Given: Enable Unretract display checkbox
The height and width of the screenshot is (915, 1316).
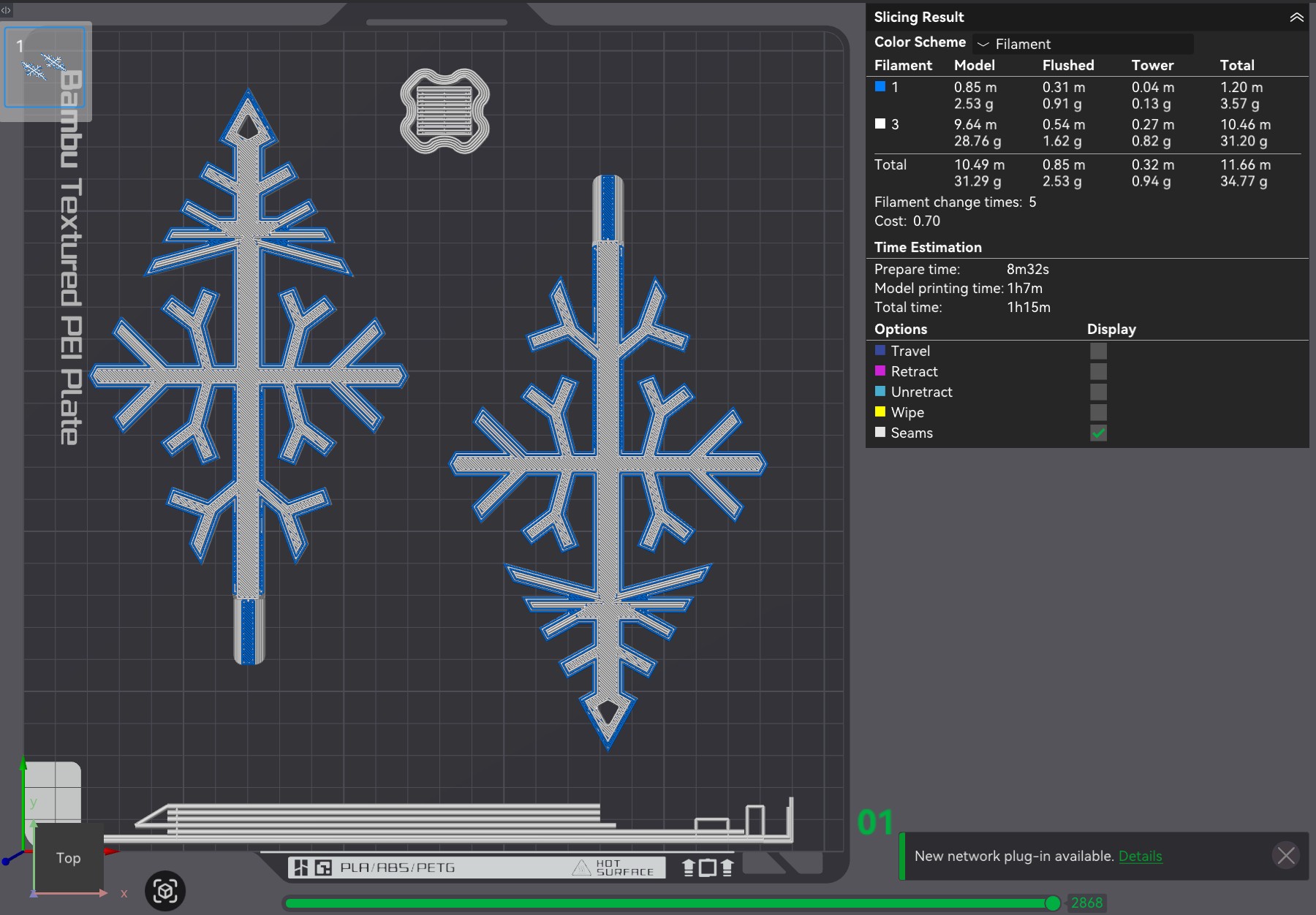Looking at the screenshot, I should click(x=1098, y=392).
